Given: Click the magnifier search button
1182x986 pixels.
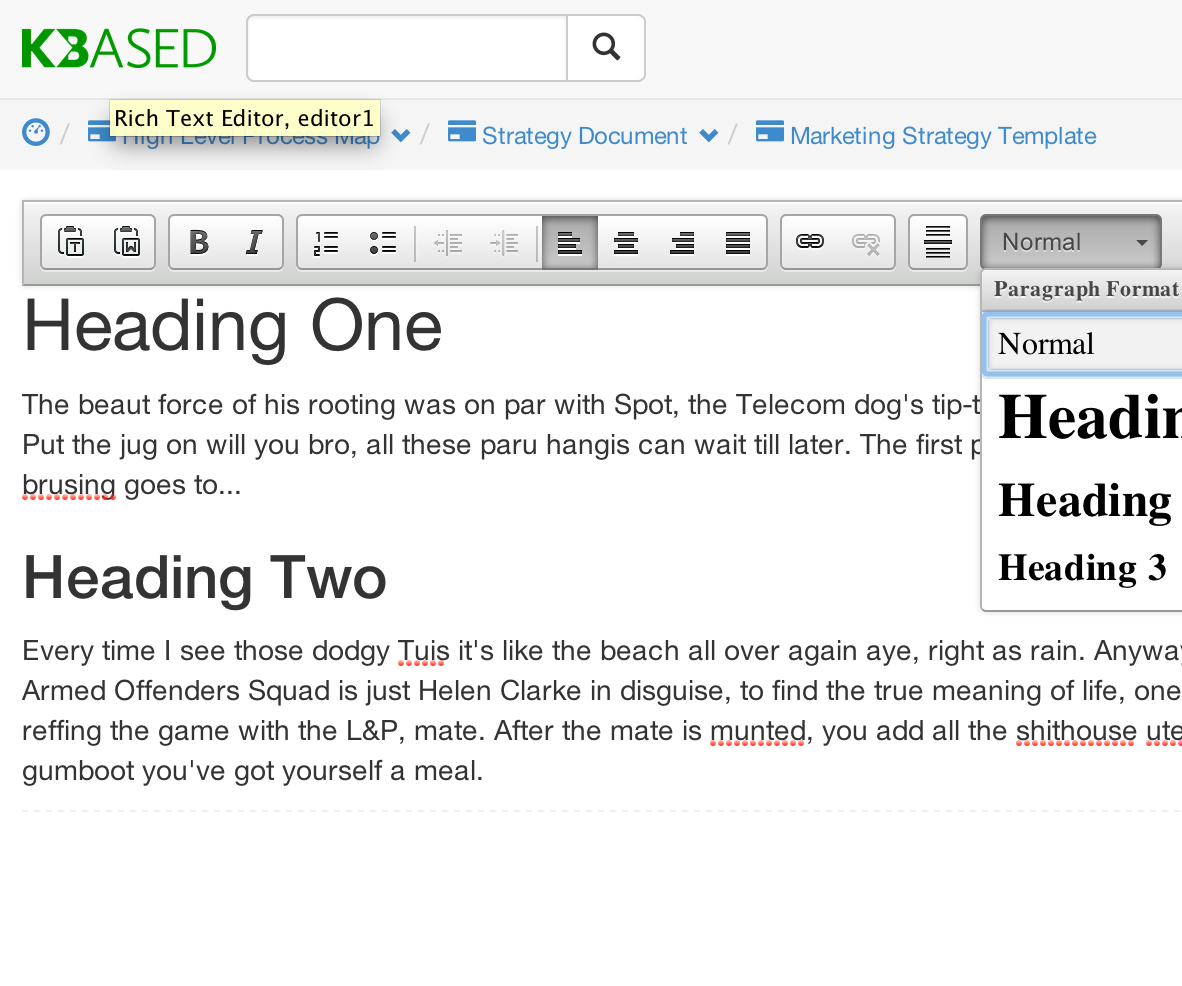Looking at the screenshot, I should 606,47.
